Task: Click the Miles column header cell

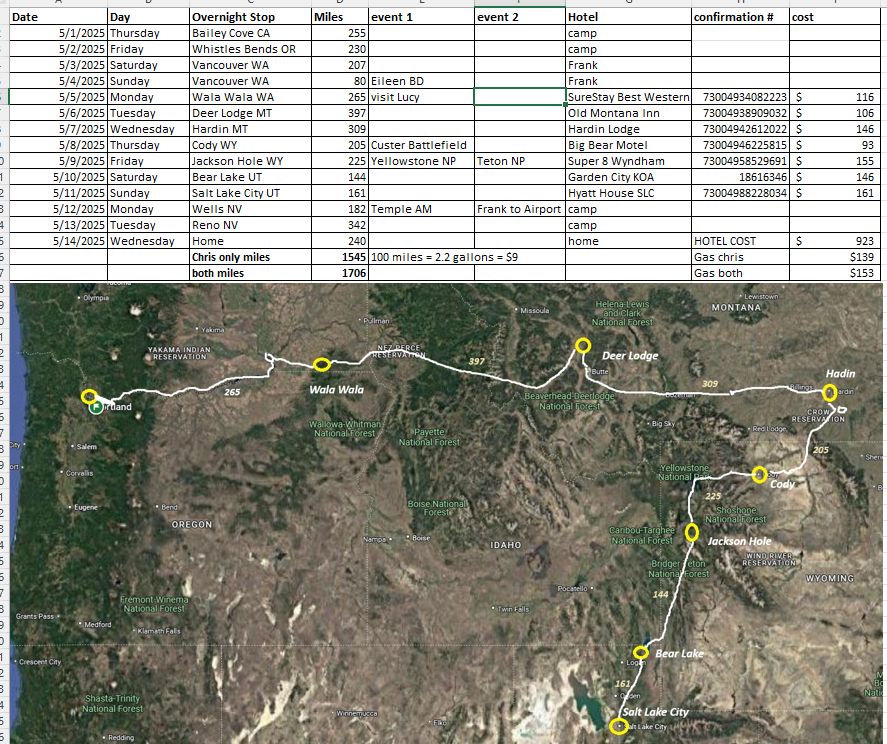Action: click(x=338, y=17)
